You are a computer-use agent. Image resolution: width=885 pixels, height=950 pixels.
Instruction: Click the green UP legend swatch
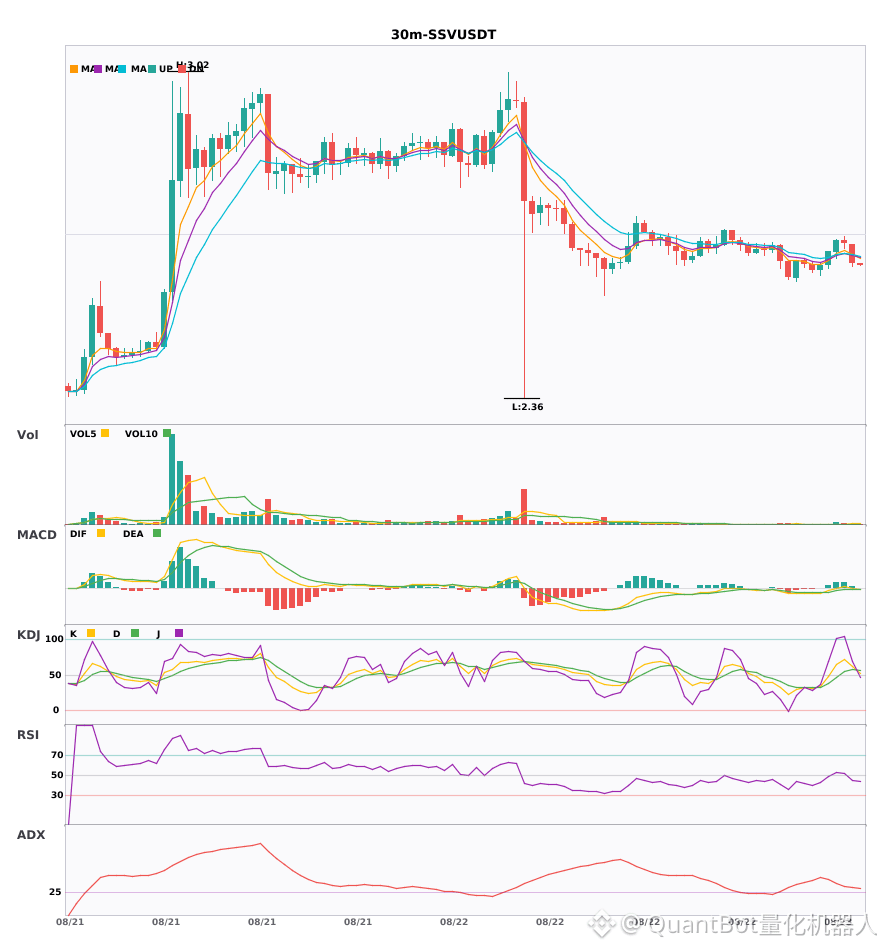(152, 69)
